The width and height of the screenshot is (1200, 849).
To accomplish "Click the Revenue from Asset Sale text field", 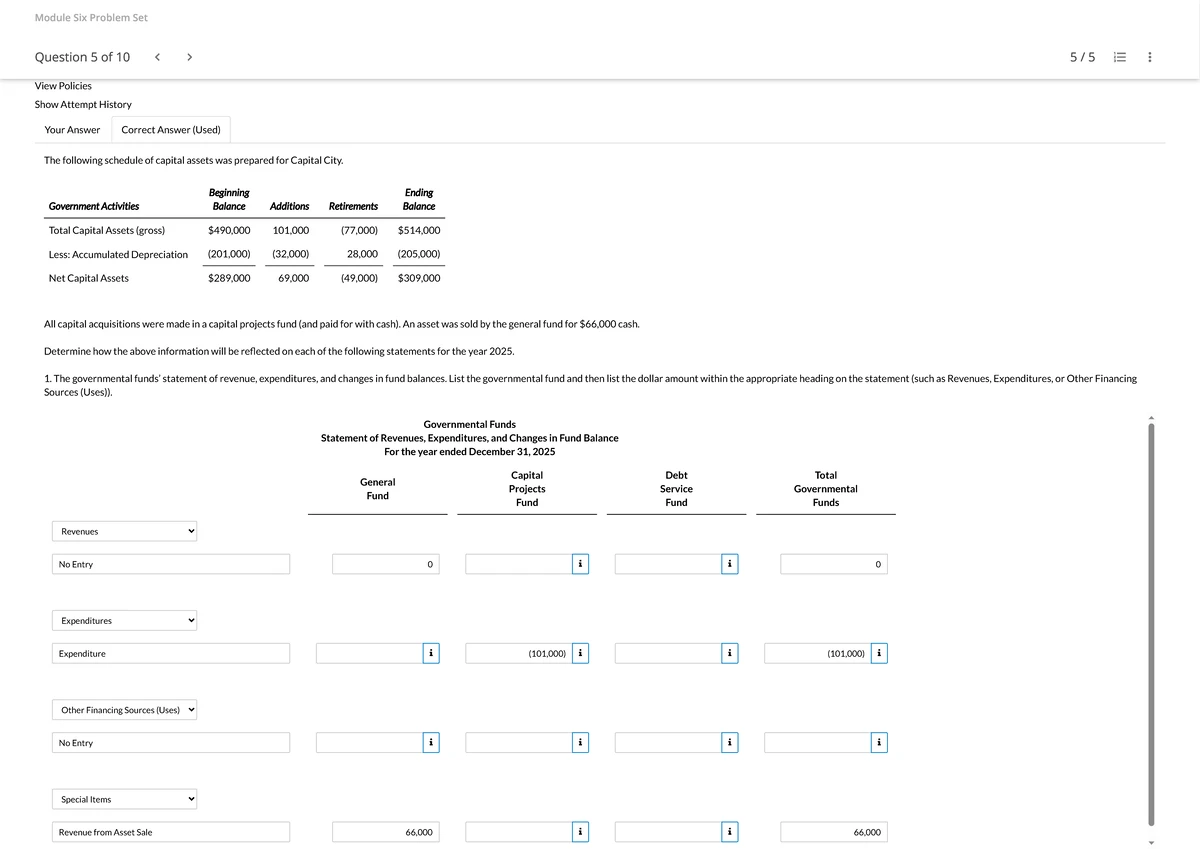I will click(171, 832).
